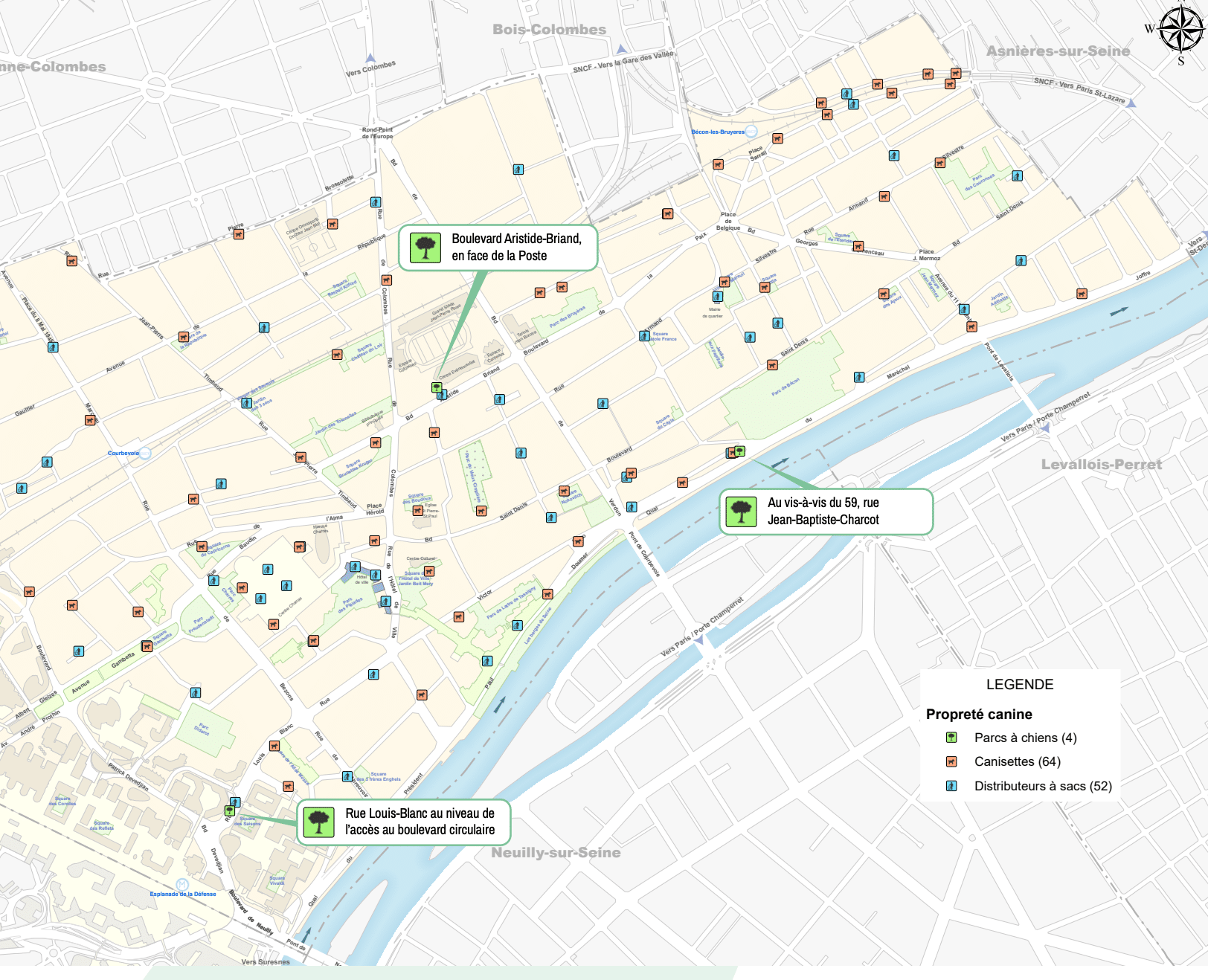The height and width of the screenshot is (980, 1208).
Task: Click the green dog park marker at the Aristide-Briand pointer tip
Action: (437, 387)
